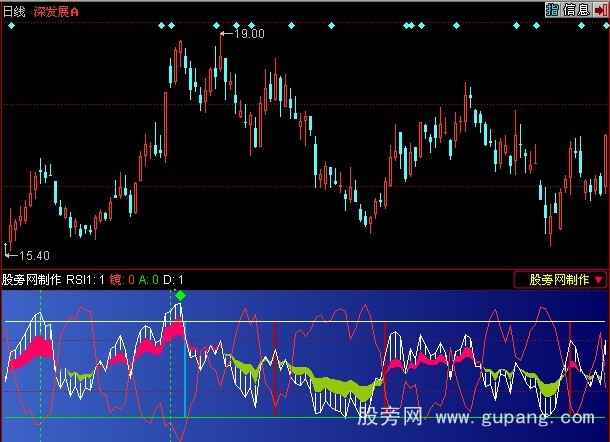This screenshot has height=442, width=610.
Task: Click the 19.00 high price label
Action: click(248, 34)
